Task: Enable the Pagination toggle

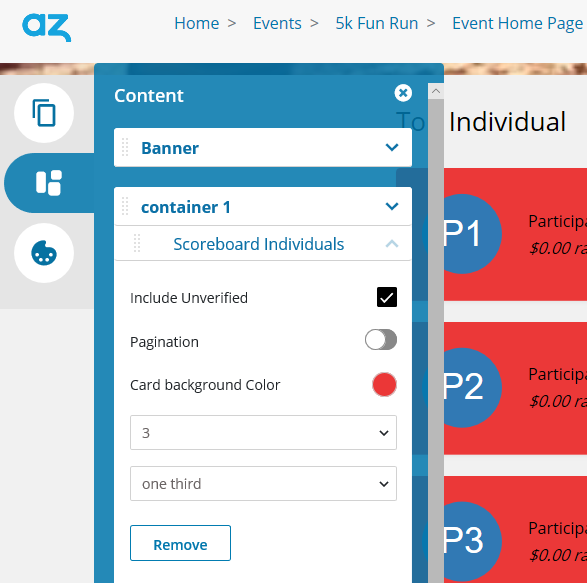Action: pyautogui.click(x=381, y=340)
